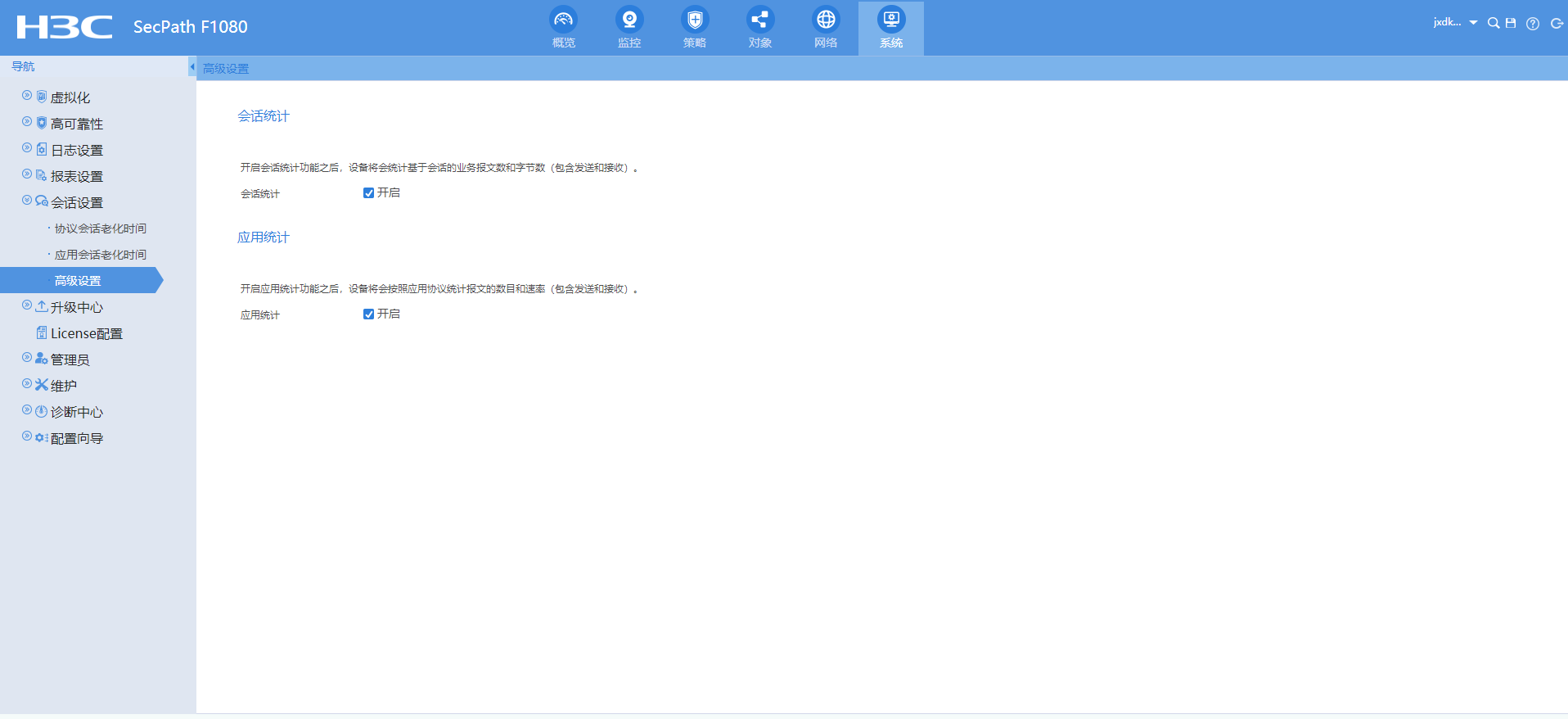Viewport: 1568px width, 719px height.
Task: Select 高可靠性 in navigation tree
Action: [77, 124]
